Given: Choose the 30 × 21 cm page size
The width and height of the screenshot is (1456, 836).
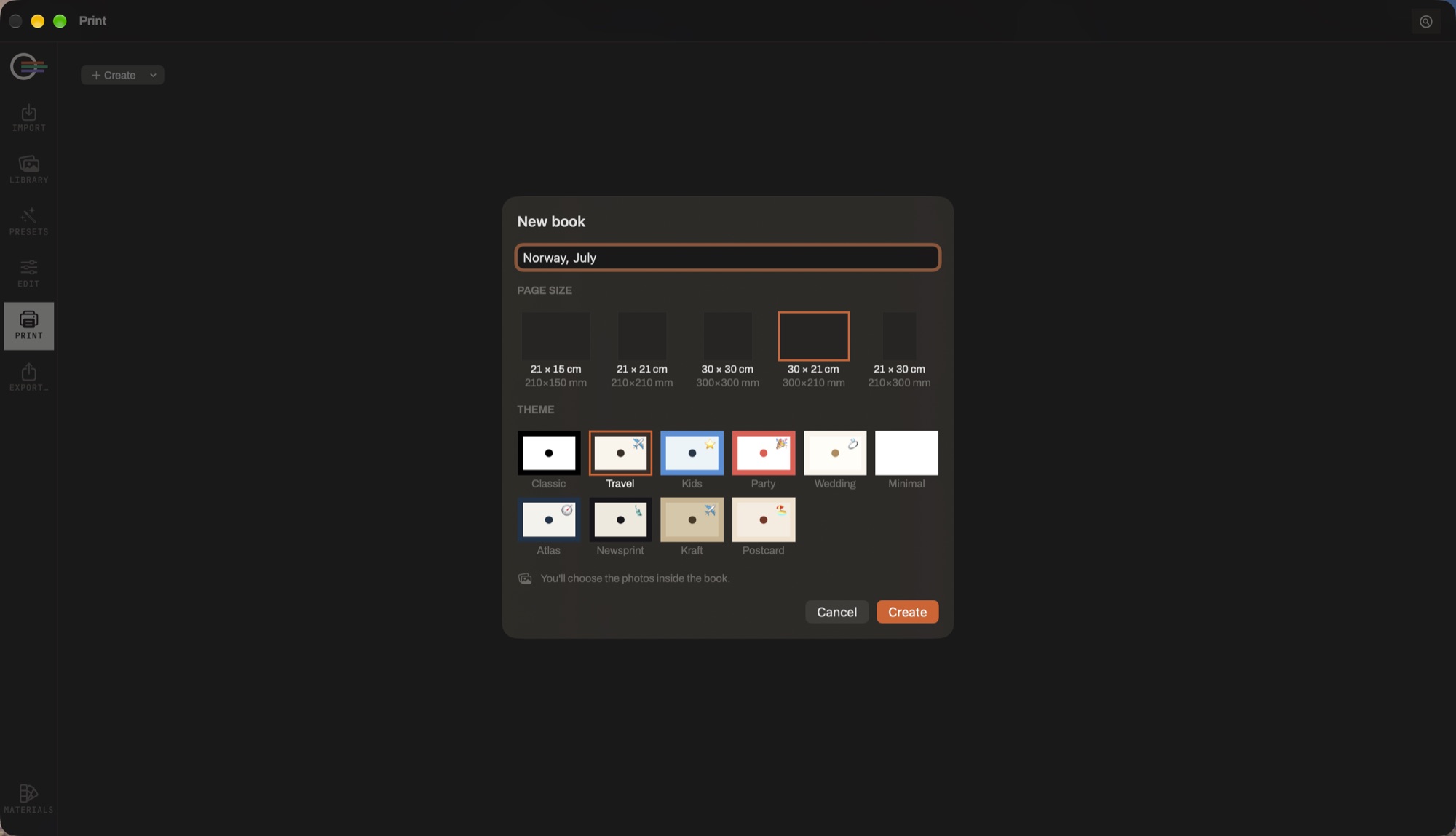Looking at the screenshot, I should (x=813, y=350).
